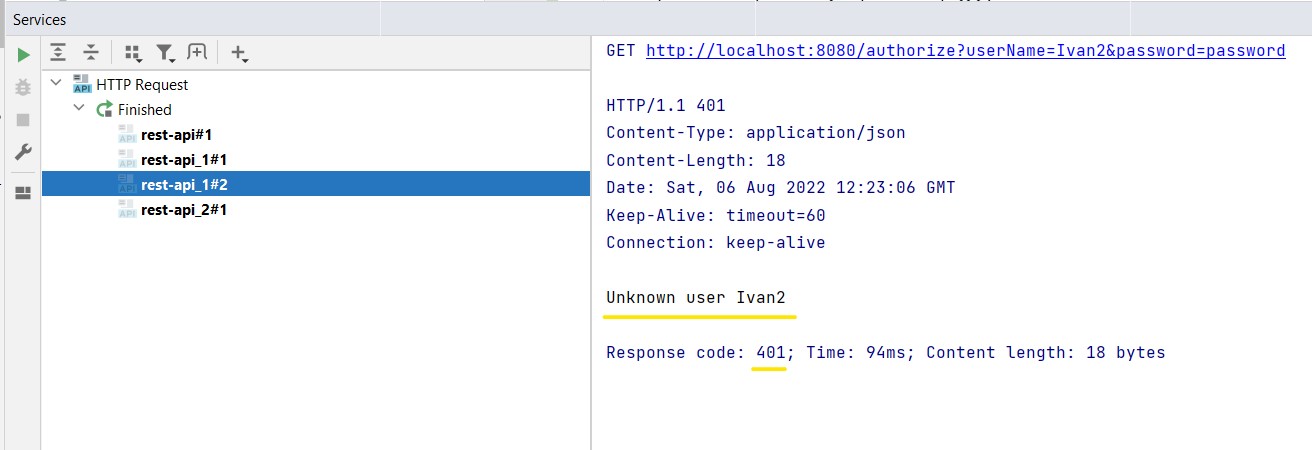
Task: Click the Connection: keep-alive header
Action: pos(716,242)
